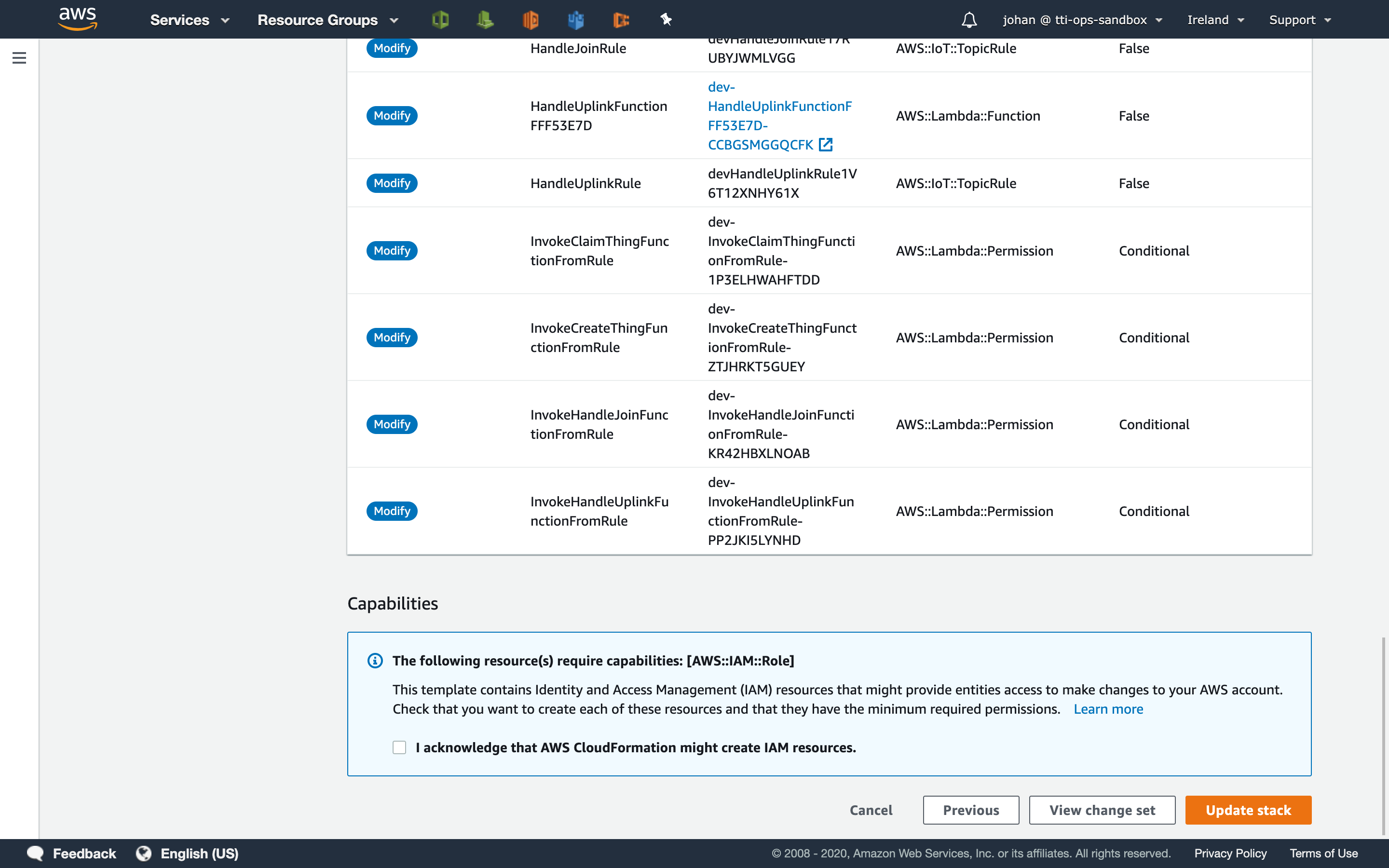Open the green CloudFormation shortcut icon
This screenshot has height=868, width=1389.
pos(440,20)
